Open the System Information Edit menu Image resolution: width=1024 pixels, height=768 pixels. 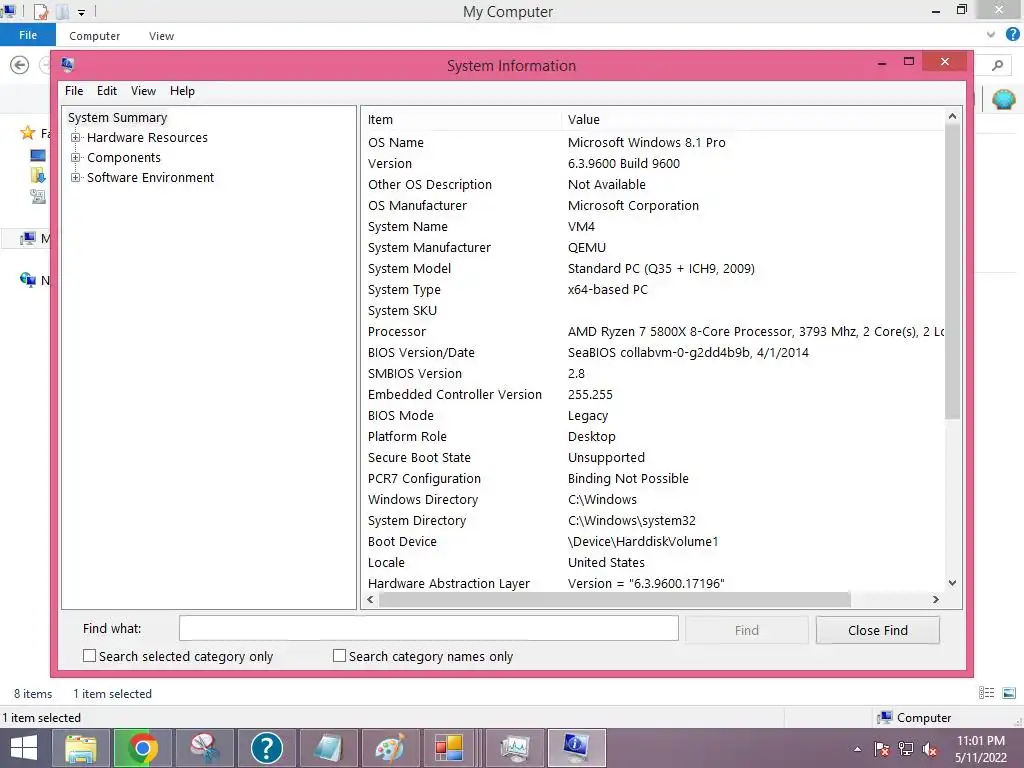[107, 91]
